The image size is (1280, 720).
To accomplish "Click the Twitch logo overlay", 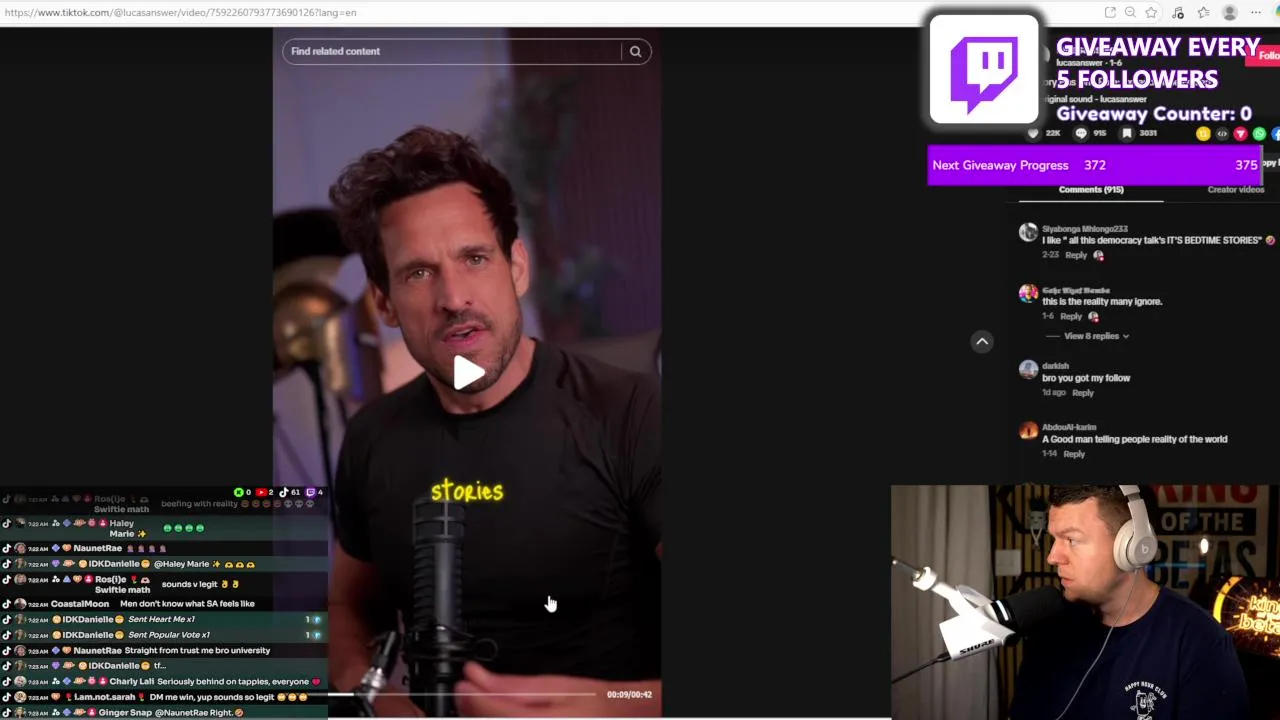I will pyautogui.click(x=984, y=69).
